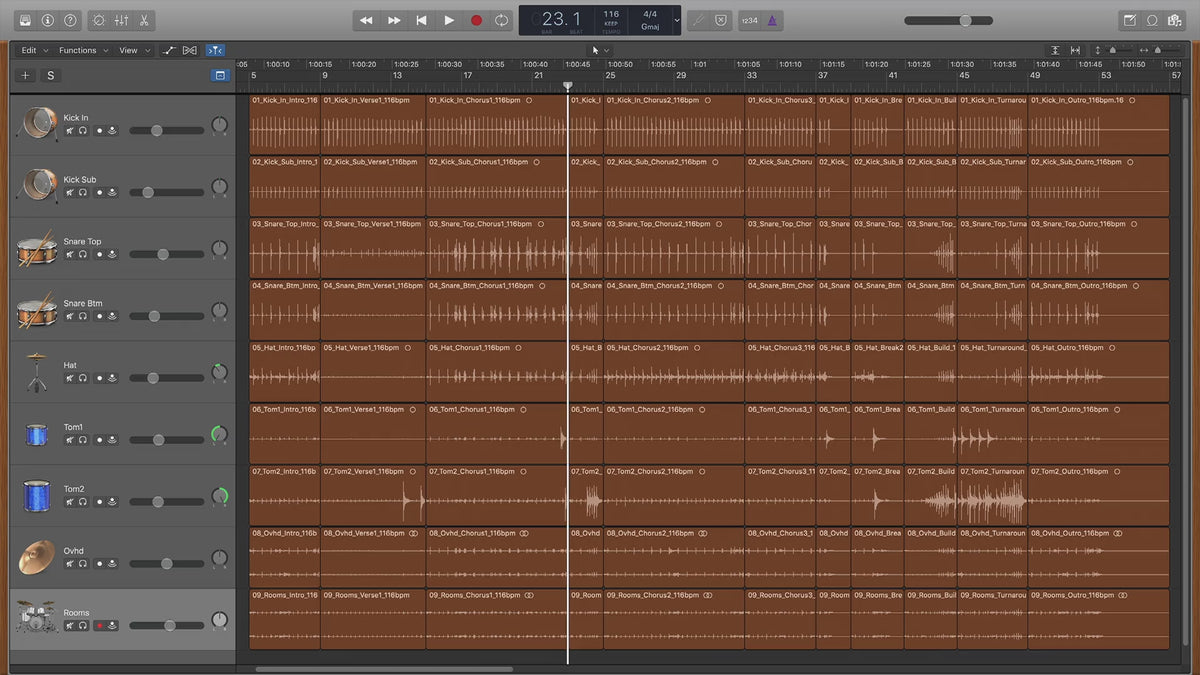
Task: Toggle the count-in 1234 button
Action: 749,20
